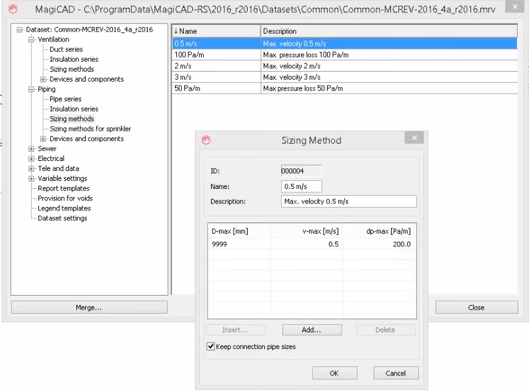
Task: Click the Merge... button
Action: 89,307
